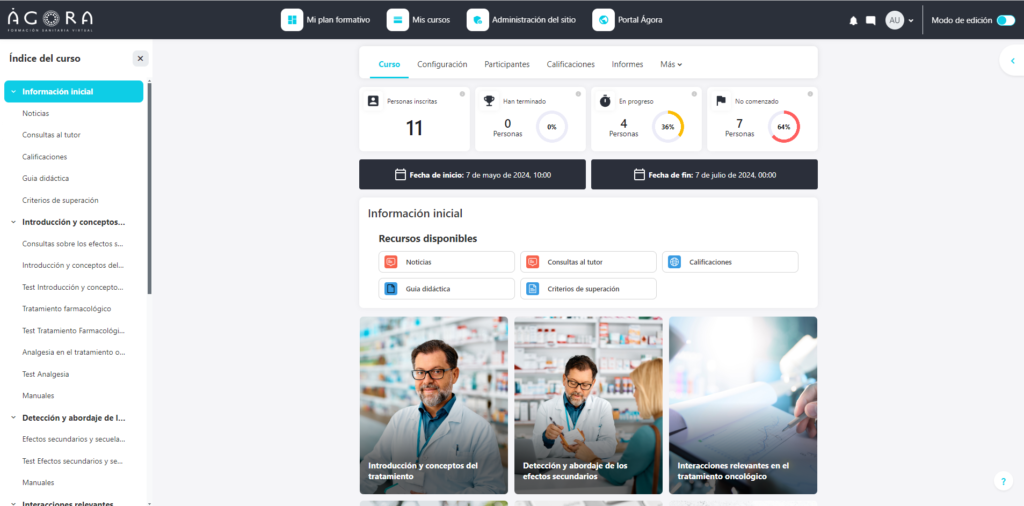The height and width of the screenshot is (506, 1024).
Task: Open Administración del sitio icon
Action: tap(477, 20)
